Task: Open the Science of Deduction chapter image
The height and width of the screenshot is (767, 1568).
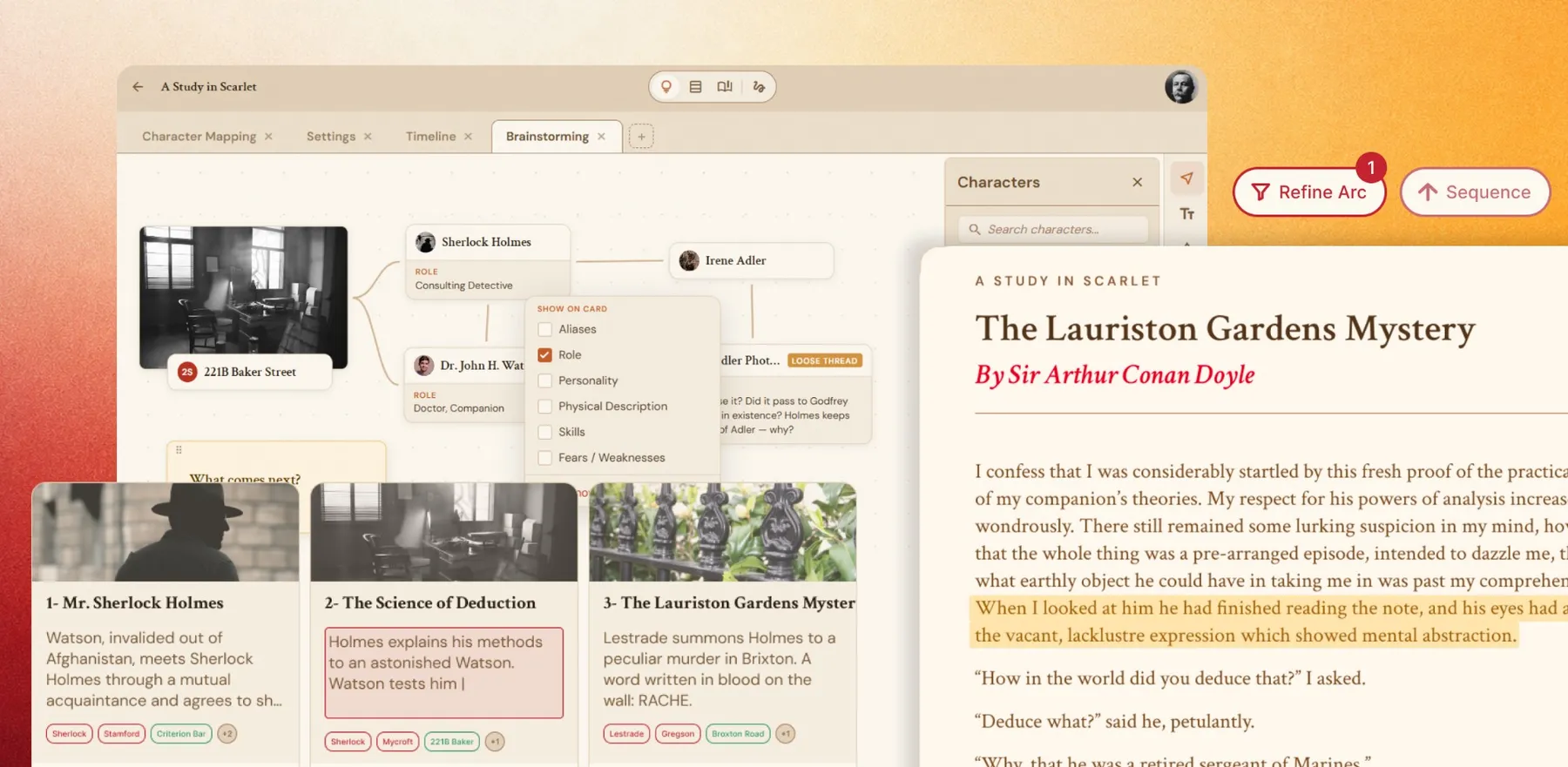Action: tap(444, 532)
